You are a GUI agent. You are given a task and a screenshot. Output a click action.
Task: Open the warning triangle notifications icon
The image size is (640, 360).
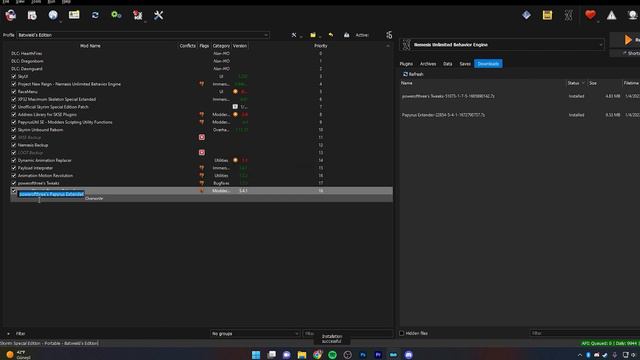611,16
